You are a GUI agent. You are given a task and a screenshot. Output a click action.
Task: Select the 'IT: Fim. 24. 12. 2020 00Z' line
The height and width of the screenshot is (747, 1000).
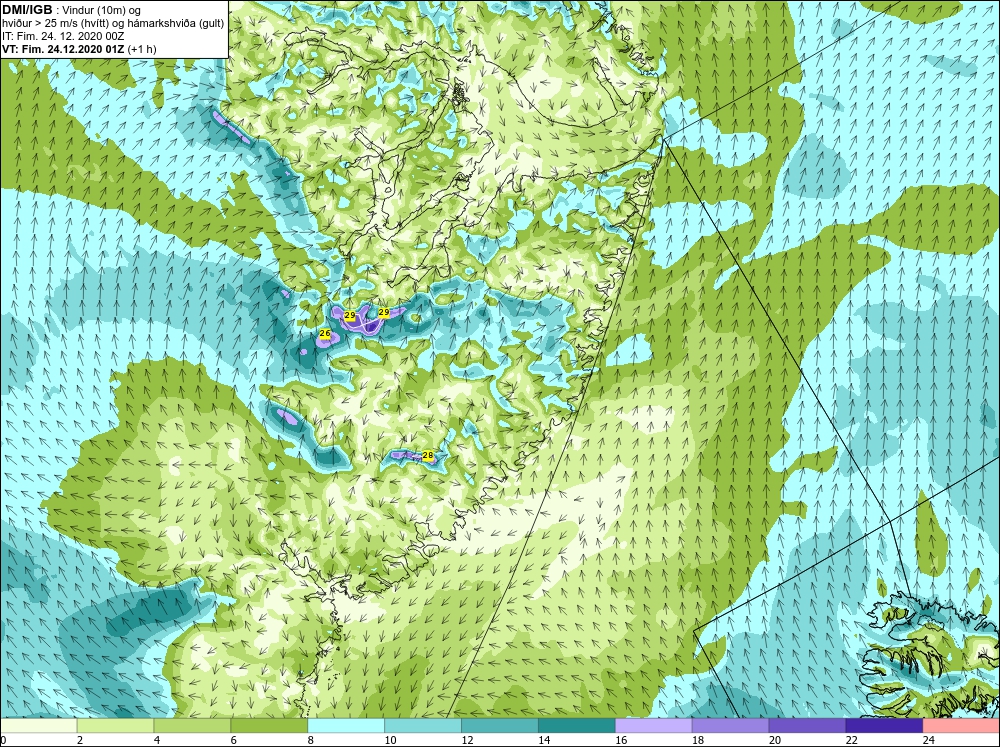(63, 36)
